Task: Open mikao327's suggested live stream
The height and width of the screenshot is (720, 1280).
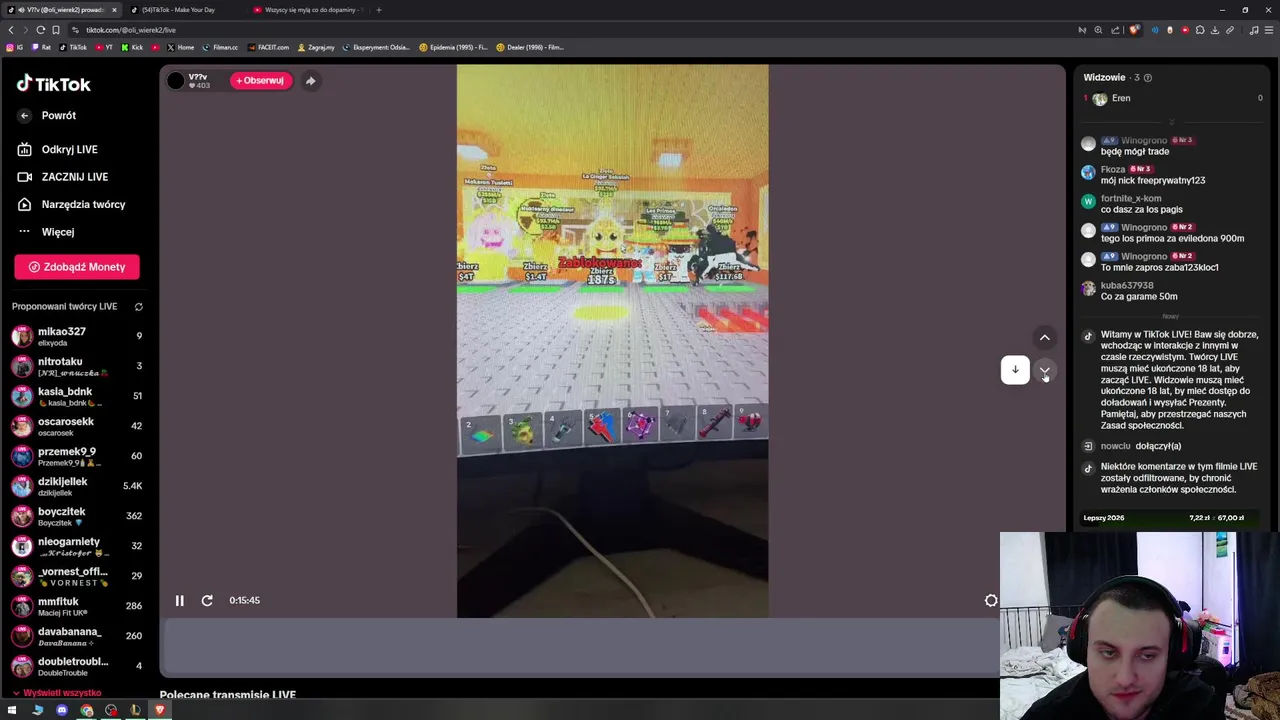Action: coord(77,336)
